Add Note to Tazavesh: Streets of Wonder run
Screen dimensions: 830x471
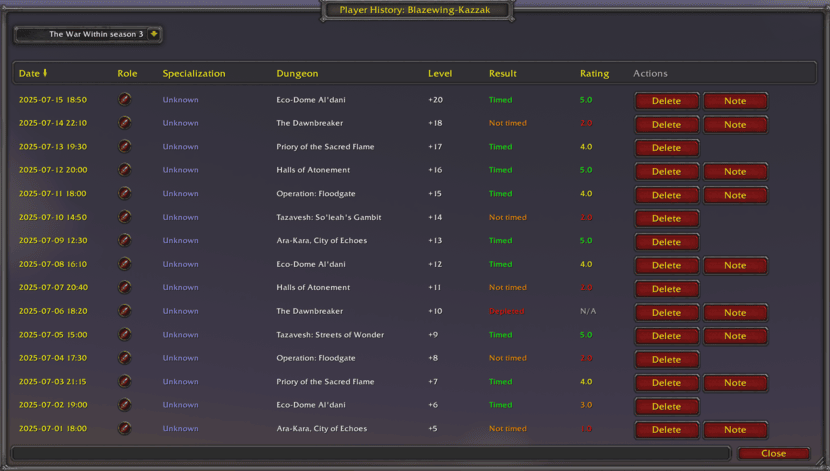[x=735, y=336]
